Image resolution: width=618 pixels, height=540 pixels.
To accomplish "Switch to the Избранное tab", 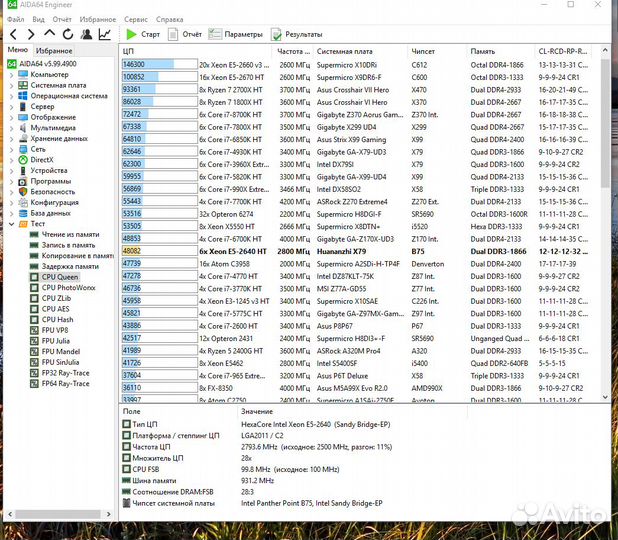I will [53, 50].
